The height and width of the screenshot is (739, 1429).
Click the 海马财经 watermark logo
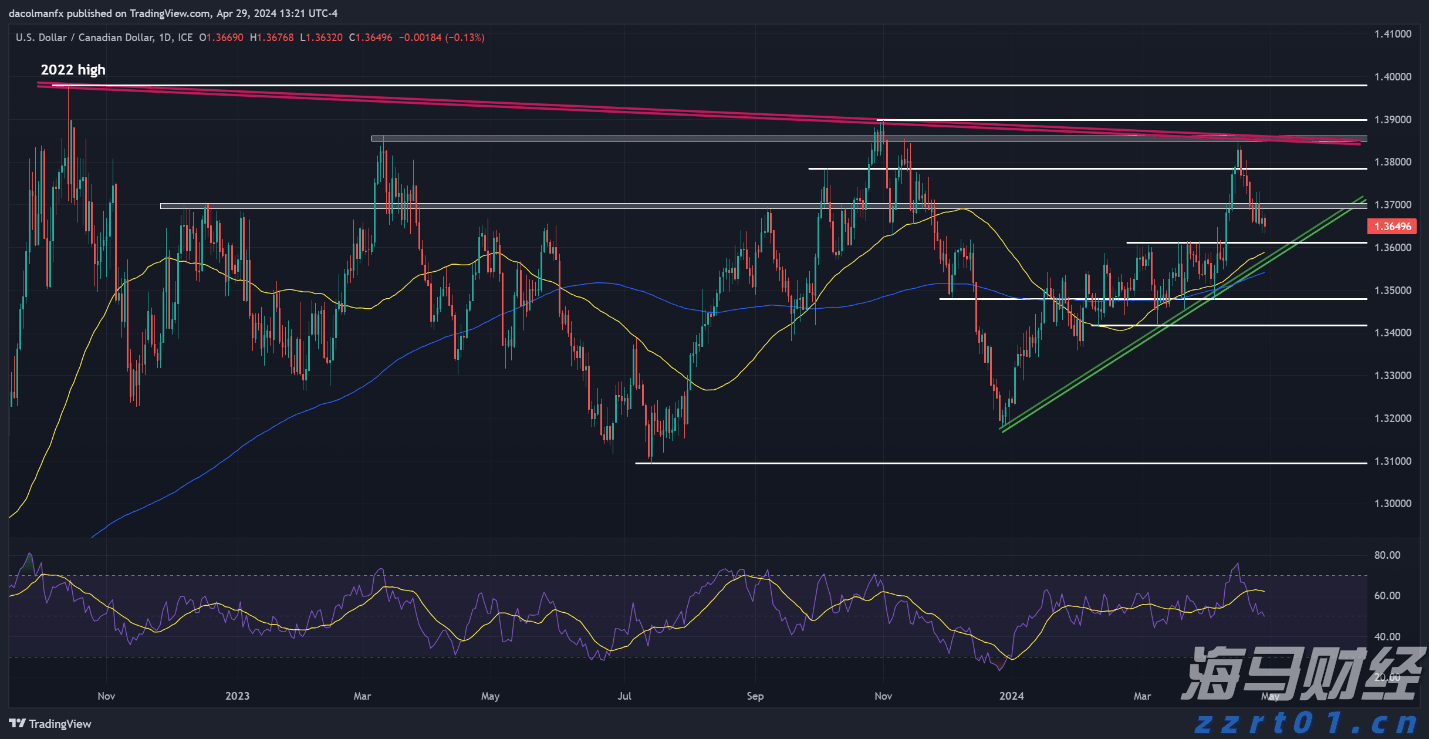[x=1298, y=675]
